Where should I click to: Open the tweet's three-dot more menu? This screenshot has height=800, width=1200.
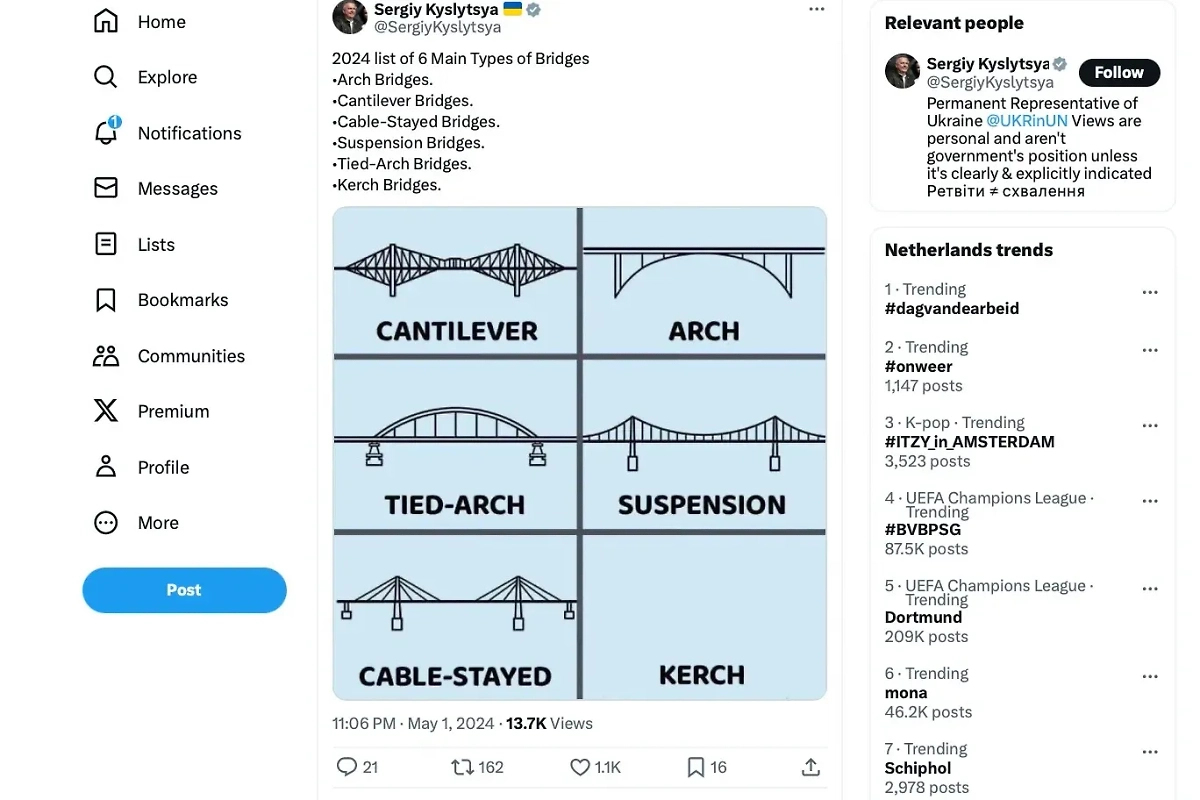817,9
